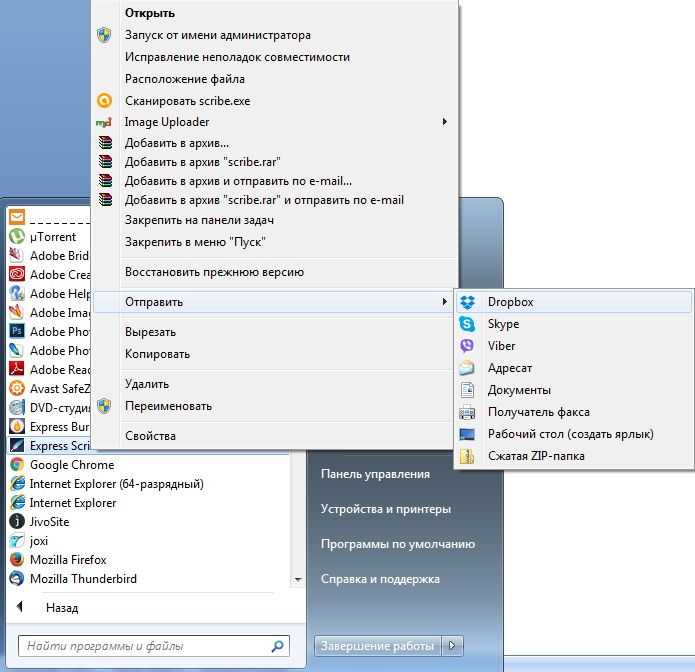Click the Express Burn icon
Viewport: 695px width, 672px height.
tap(17, 426)
